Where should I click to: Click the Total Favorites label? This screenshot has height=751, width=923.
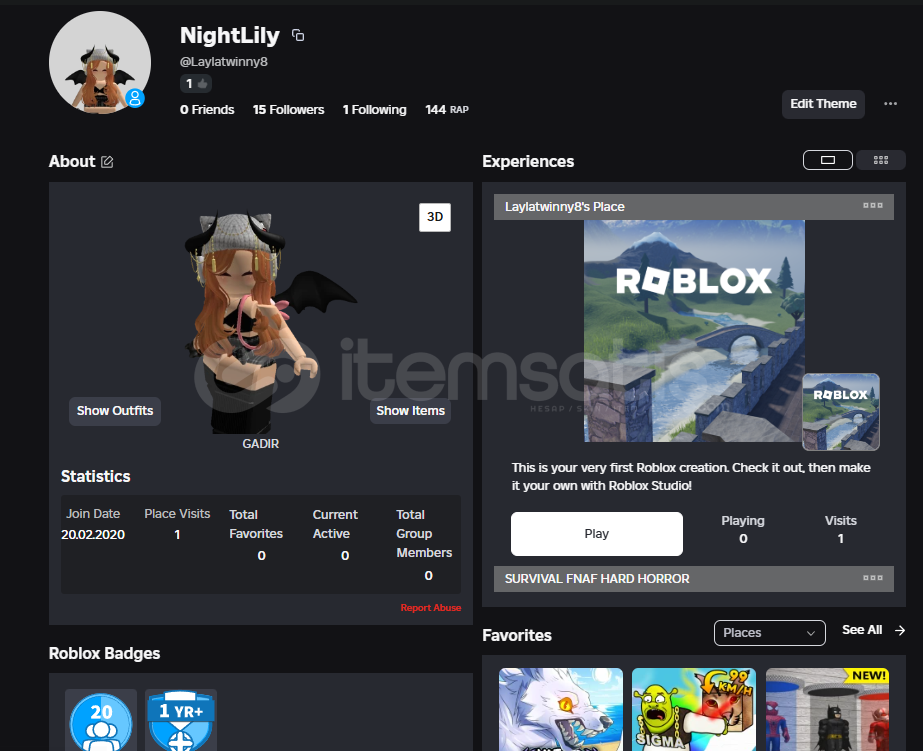[x=256, y=524]
